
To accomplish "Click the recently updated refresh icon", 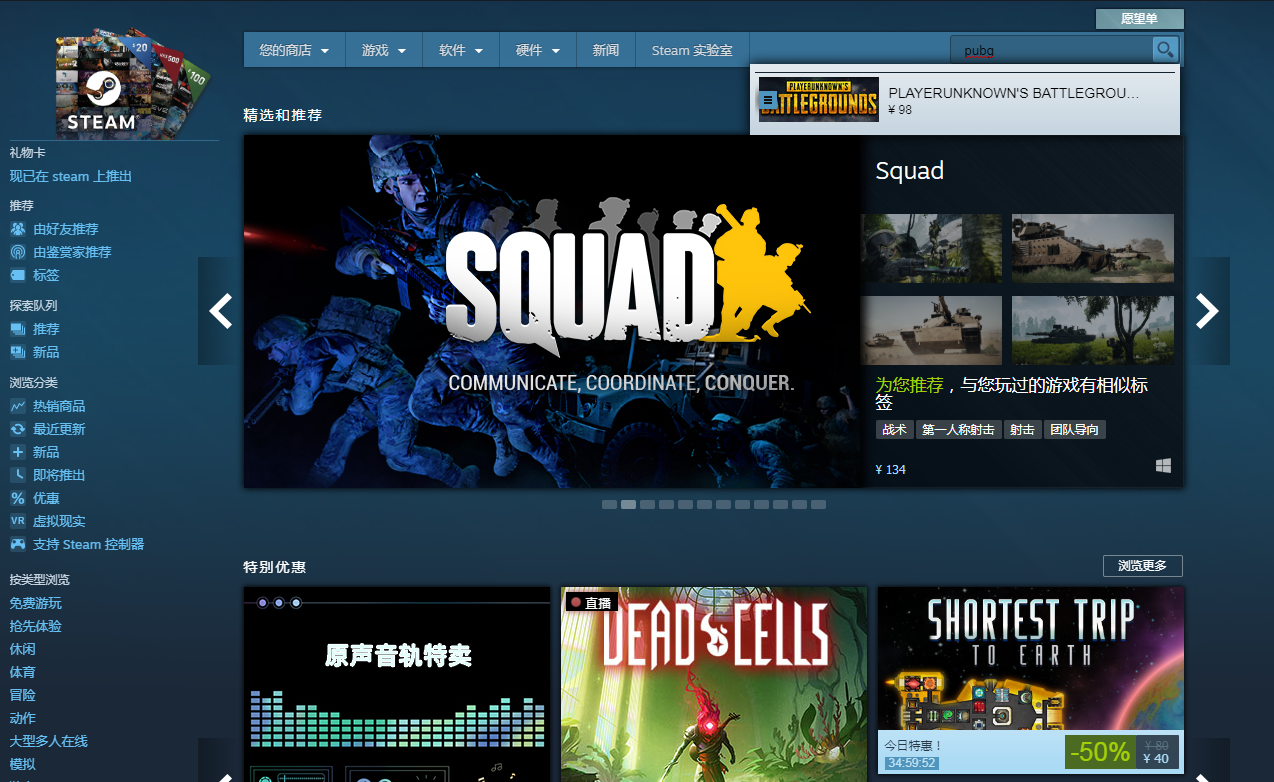I will pyautogui.click(x=18, y=429).
